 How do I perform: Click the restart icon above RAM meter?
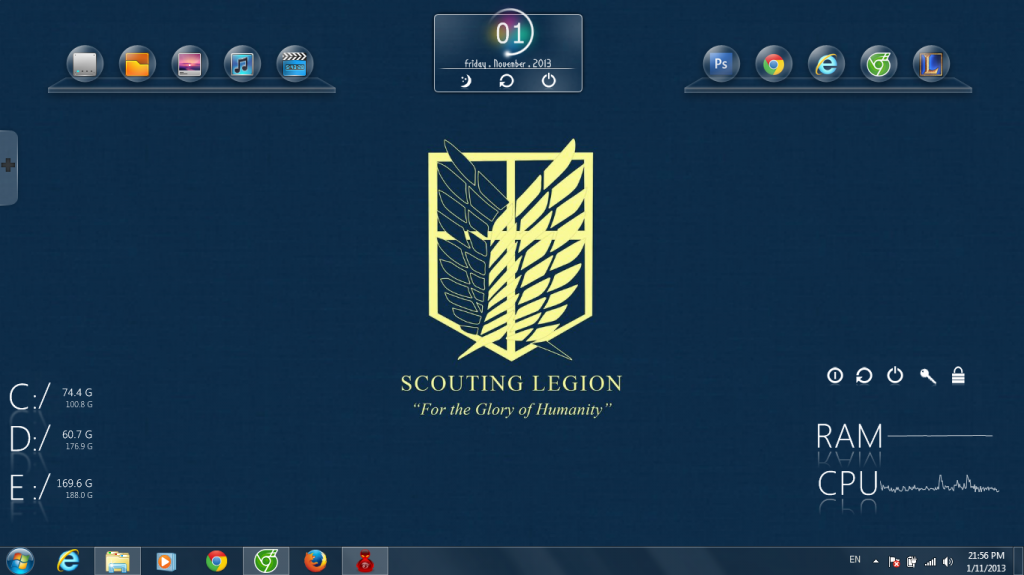[864, 375]
